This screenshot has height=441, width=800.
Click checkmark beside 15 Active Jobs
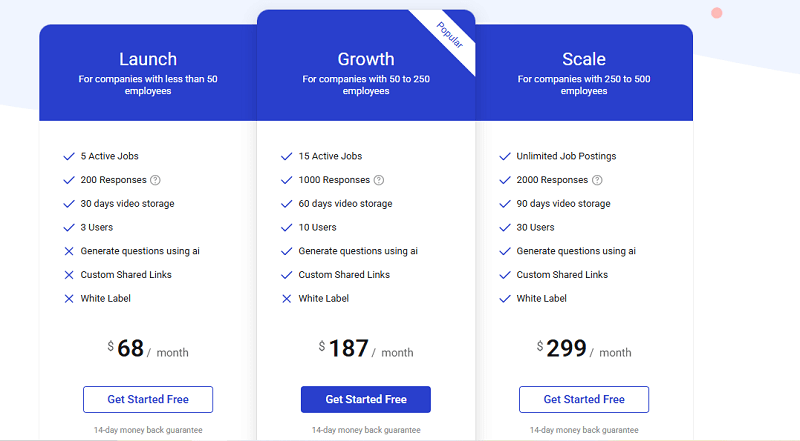click(287, 156)
